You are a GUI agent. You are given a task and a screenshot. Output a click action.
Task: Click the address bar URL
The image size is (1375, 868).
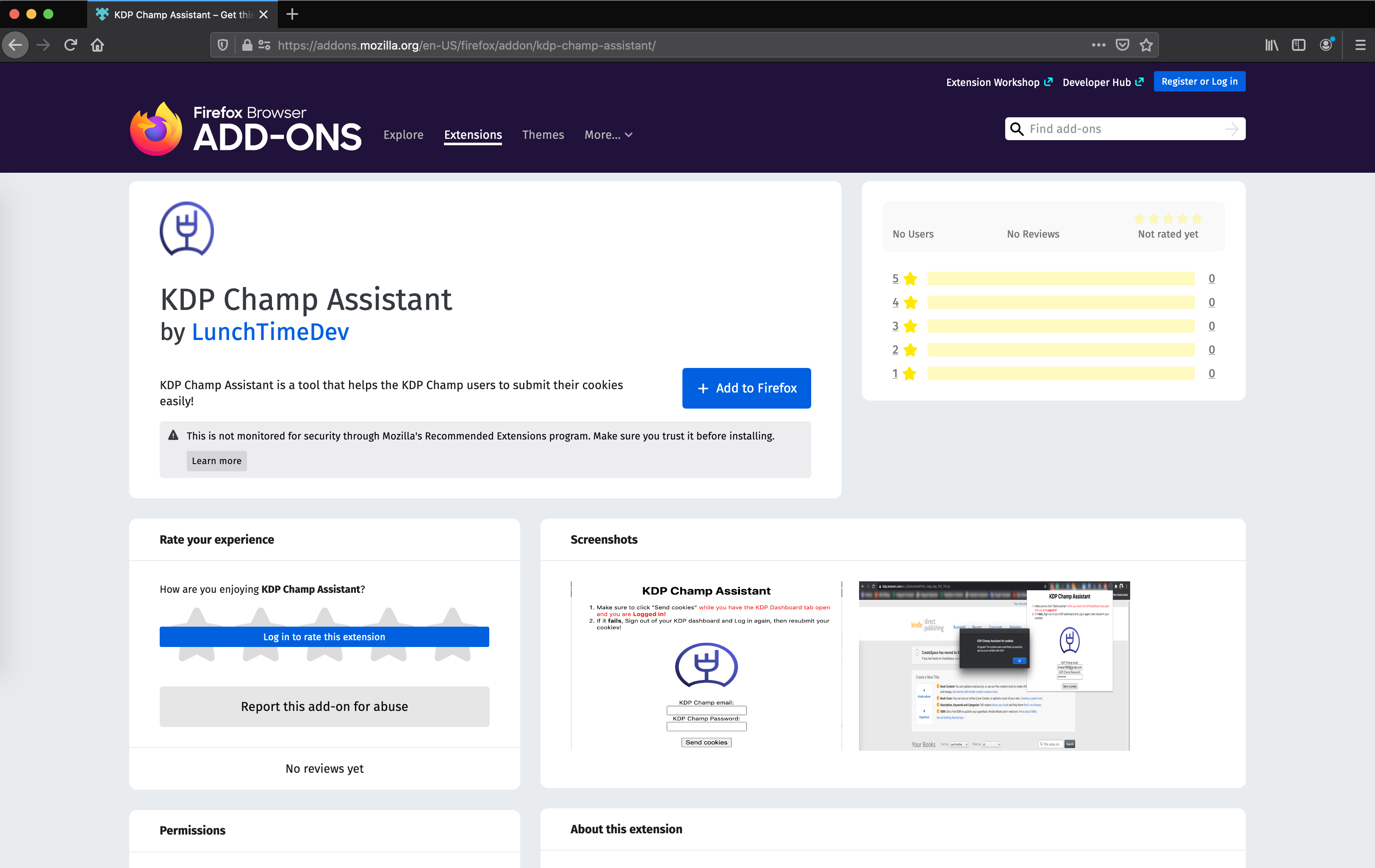[466, 45]
